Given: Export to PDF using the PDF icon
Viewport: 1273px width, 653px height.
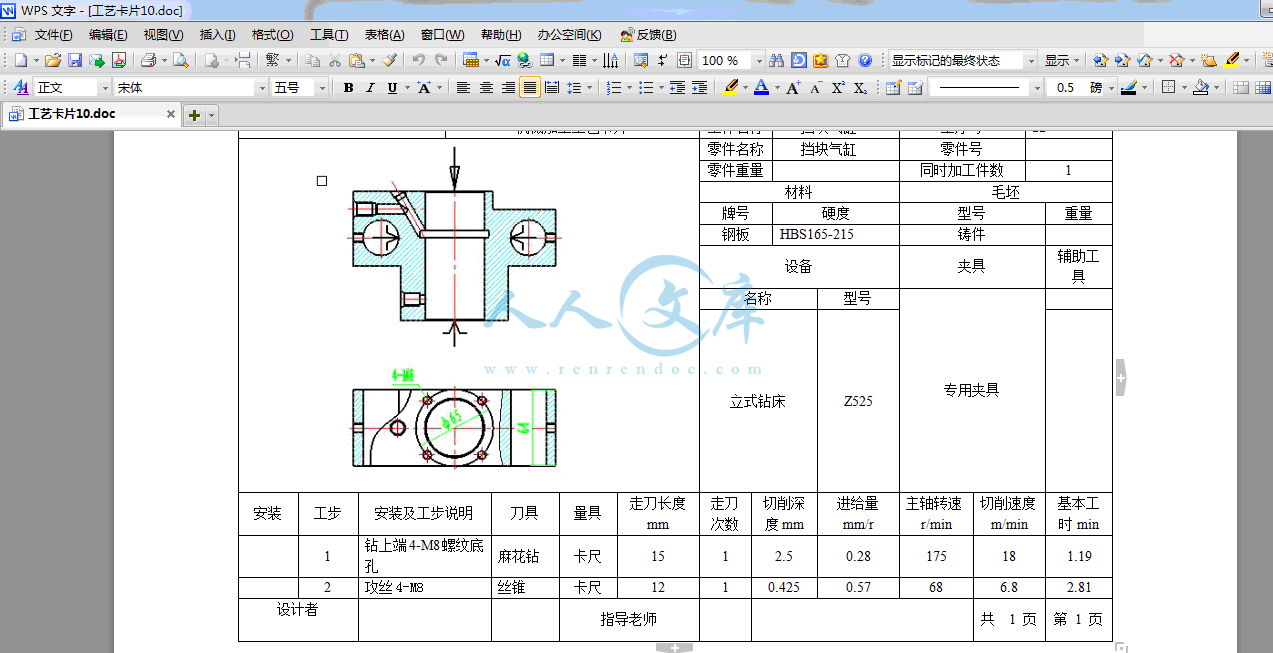Looking at the screenshot, I should [119, 60].
